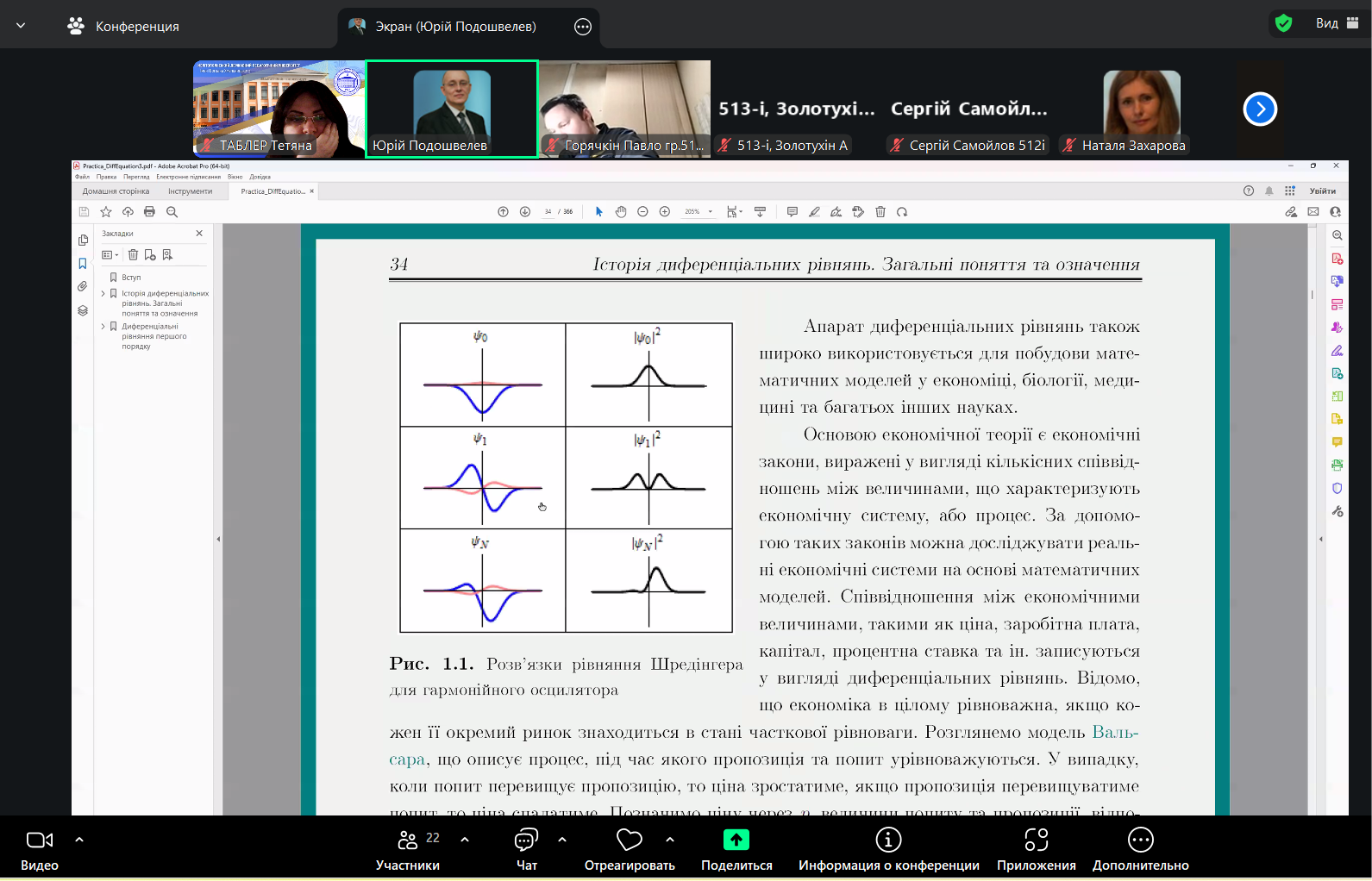1372x881 pixels.
Task: Switch to the Інструменти tab
Action: [x=190, y=191]
